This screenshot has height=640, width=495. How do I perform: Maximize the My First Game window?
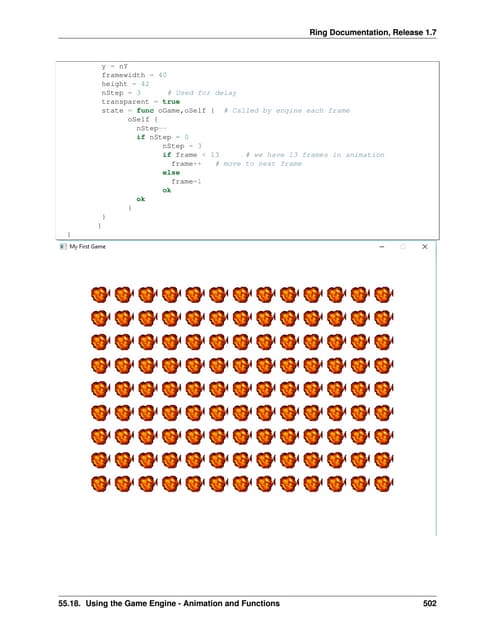point(403,247)
